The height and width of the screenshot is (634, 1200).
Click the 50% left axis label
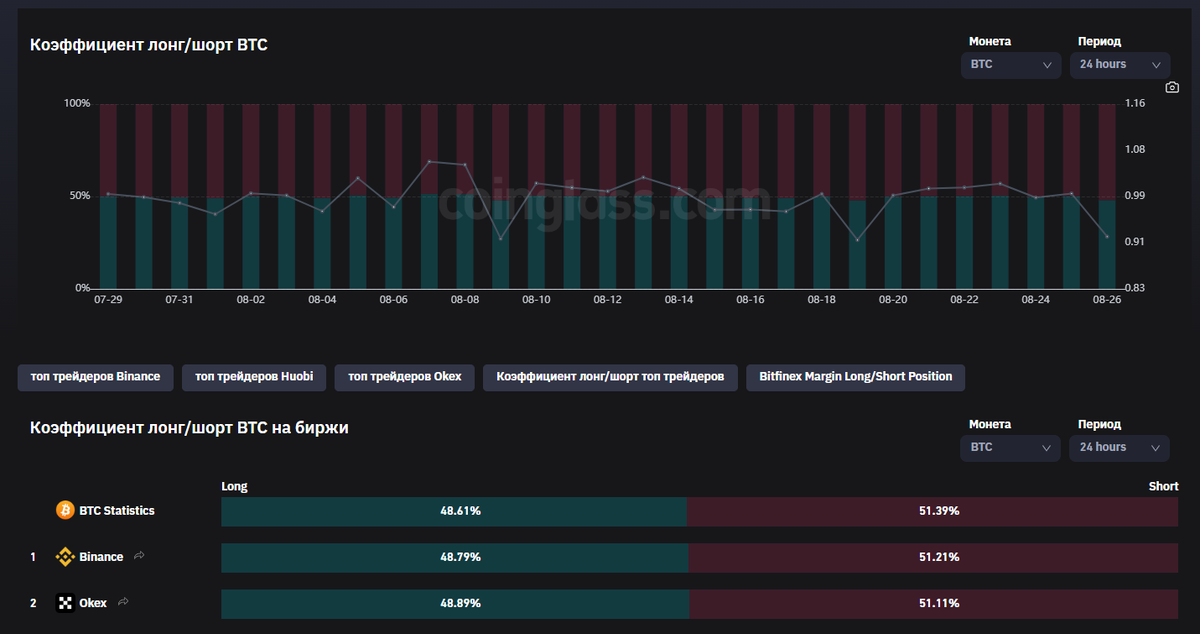tap(80, 195)
